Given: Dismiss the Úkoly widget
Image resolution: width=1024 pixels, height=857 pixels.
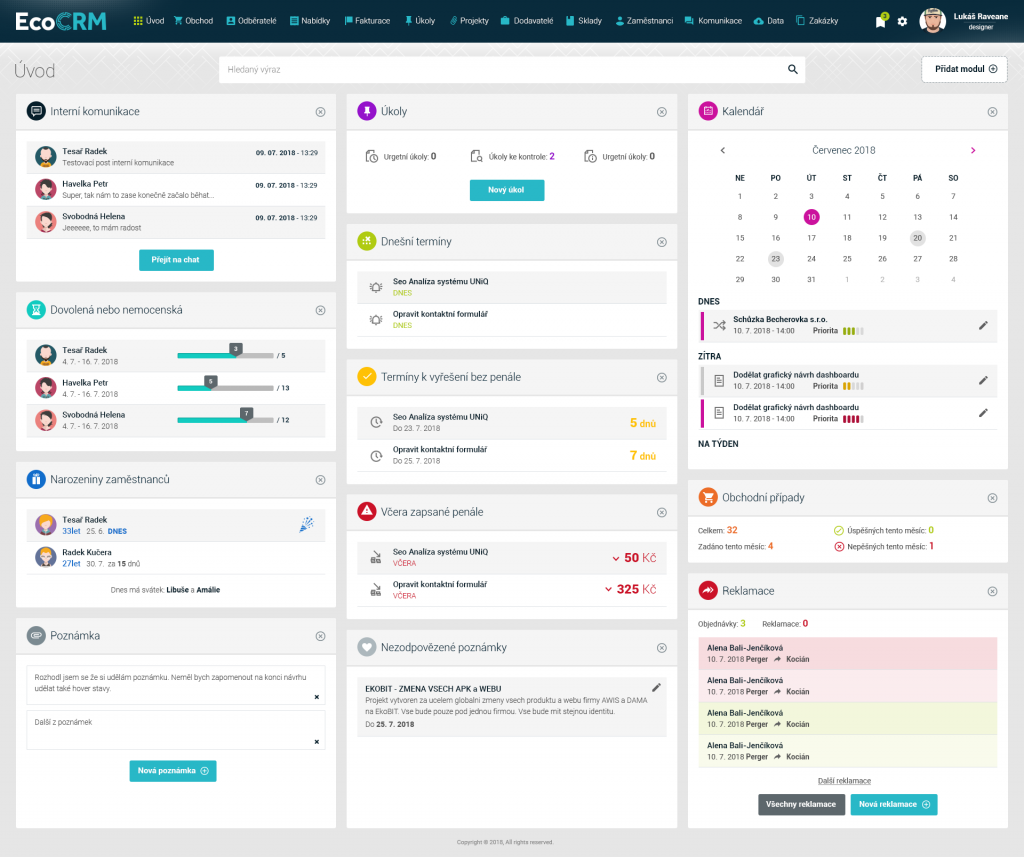Looking at the screenshot, I should click(661, 112).
